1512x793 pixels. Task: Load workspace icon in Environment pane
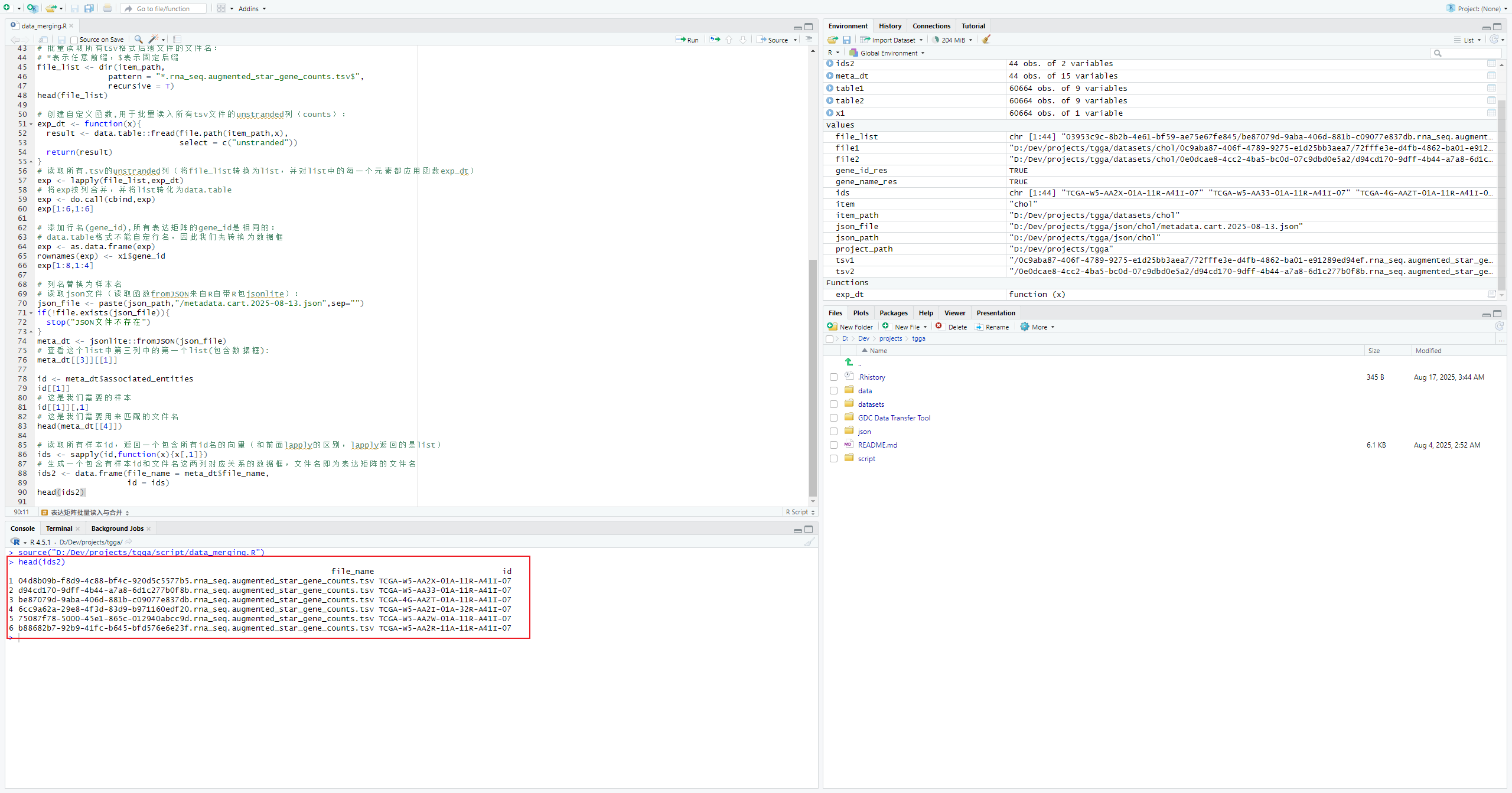833,40
